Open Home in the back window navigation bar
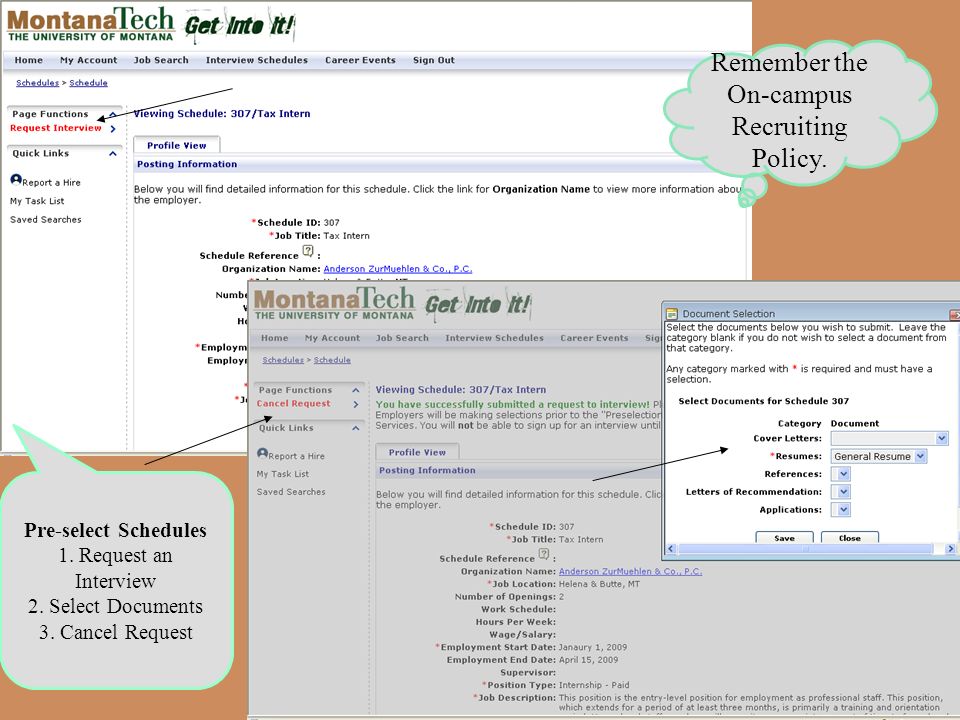Image resolution: width=960 pixels, height=720 pixels. click(x=29, y=60)
